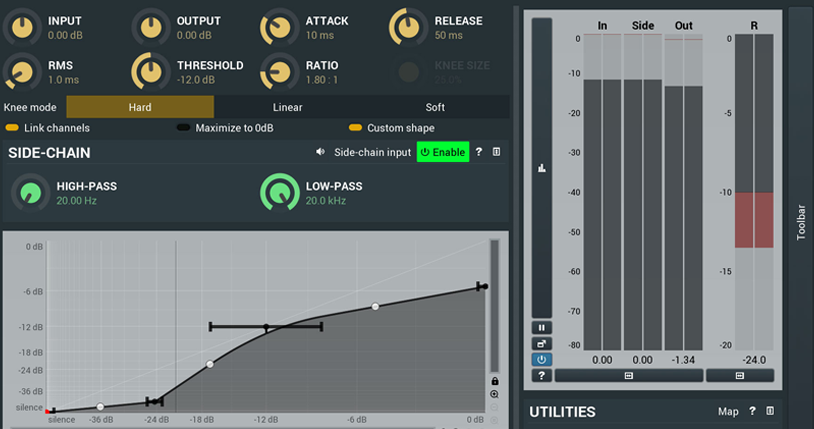Select the Soft knee mode
This screenshot has width=814, height=429.
435,107
